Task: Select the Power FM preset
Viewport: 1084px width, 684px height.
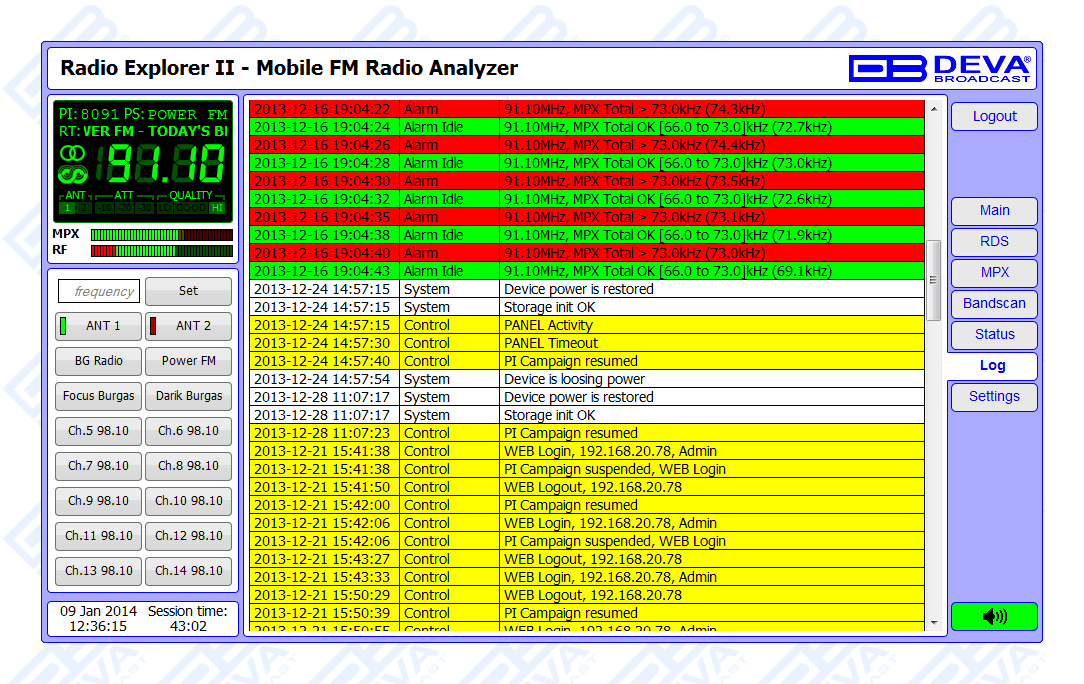Action: [188, 361]
